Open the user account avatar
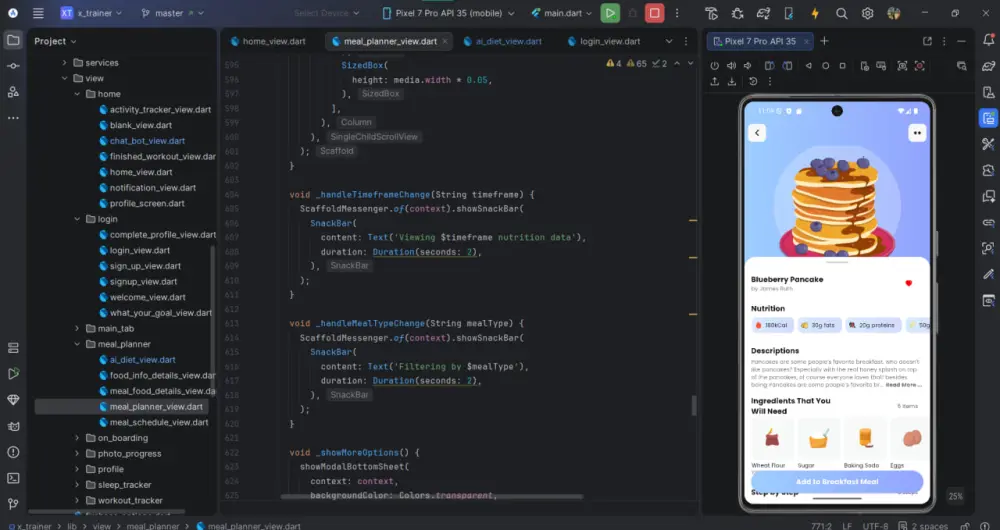The image size is (1000, 530). 893,13
